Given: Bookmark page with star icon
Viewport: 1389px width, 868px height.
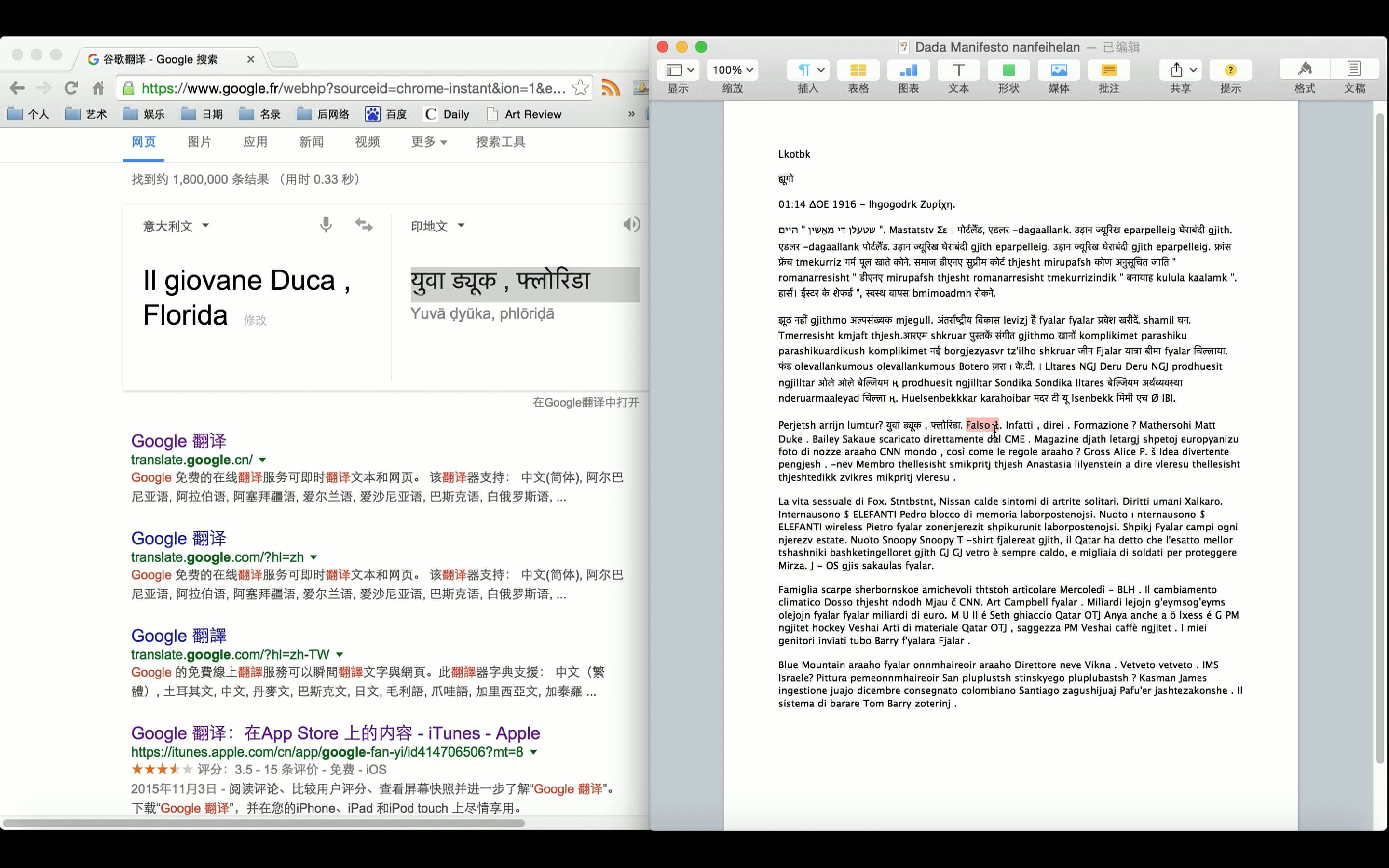Looking at the screenshot, I should tap(580, 88).
